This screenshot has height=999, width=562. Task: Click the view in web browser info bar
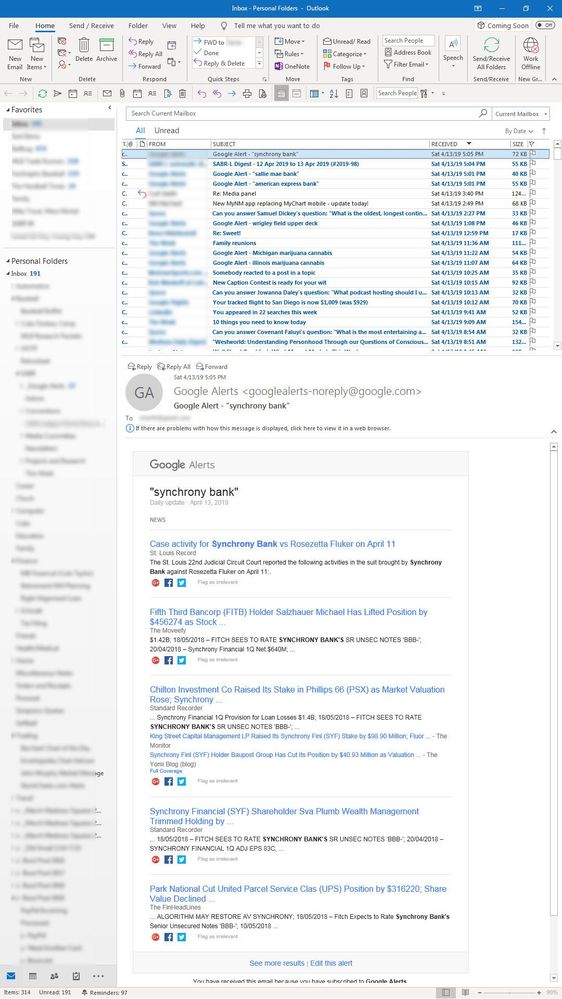click(258, 429)
